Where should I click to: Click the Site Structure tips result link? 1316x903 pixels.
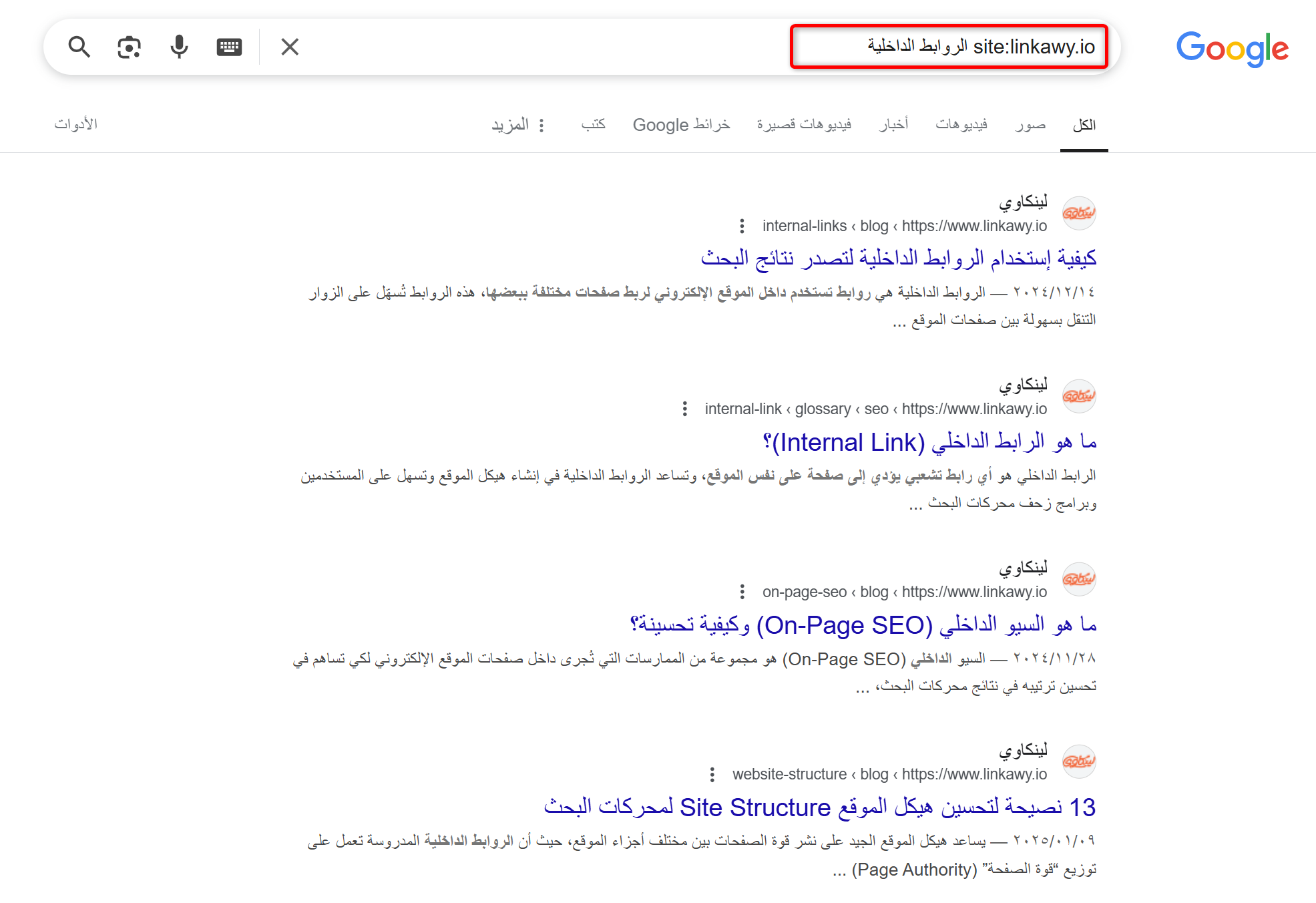(819, 807)
